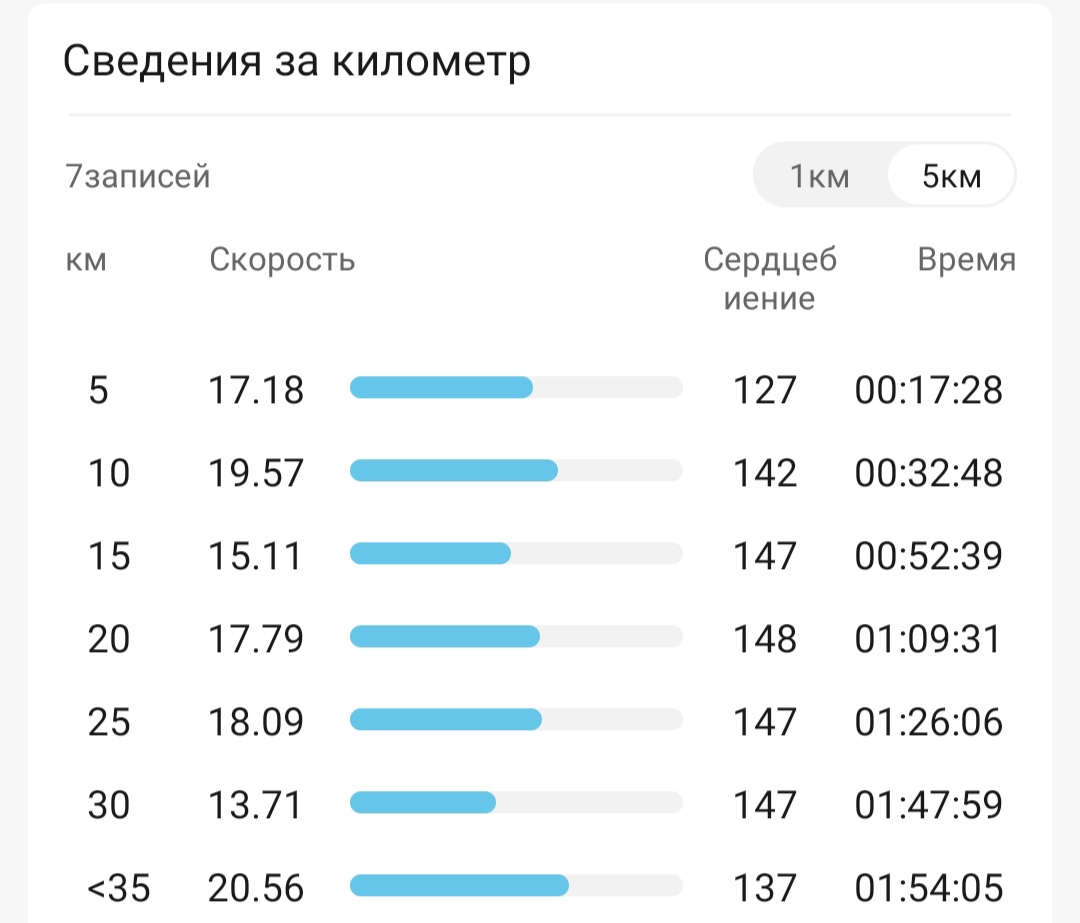Image resolution: width=1080 pixels, height=923 pixels.
Task: Select the 5 km speed bar
Action: click(x=517, y=388)
